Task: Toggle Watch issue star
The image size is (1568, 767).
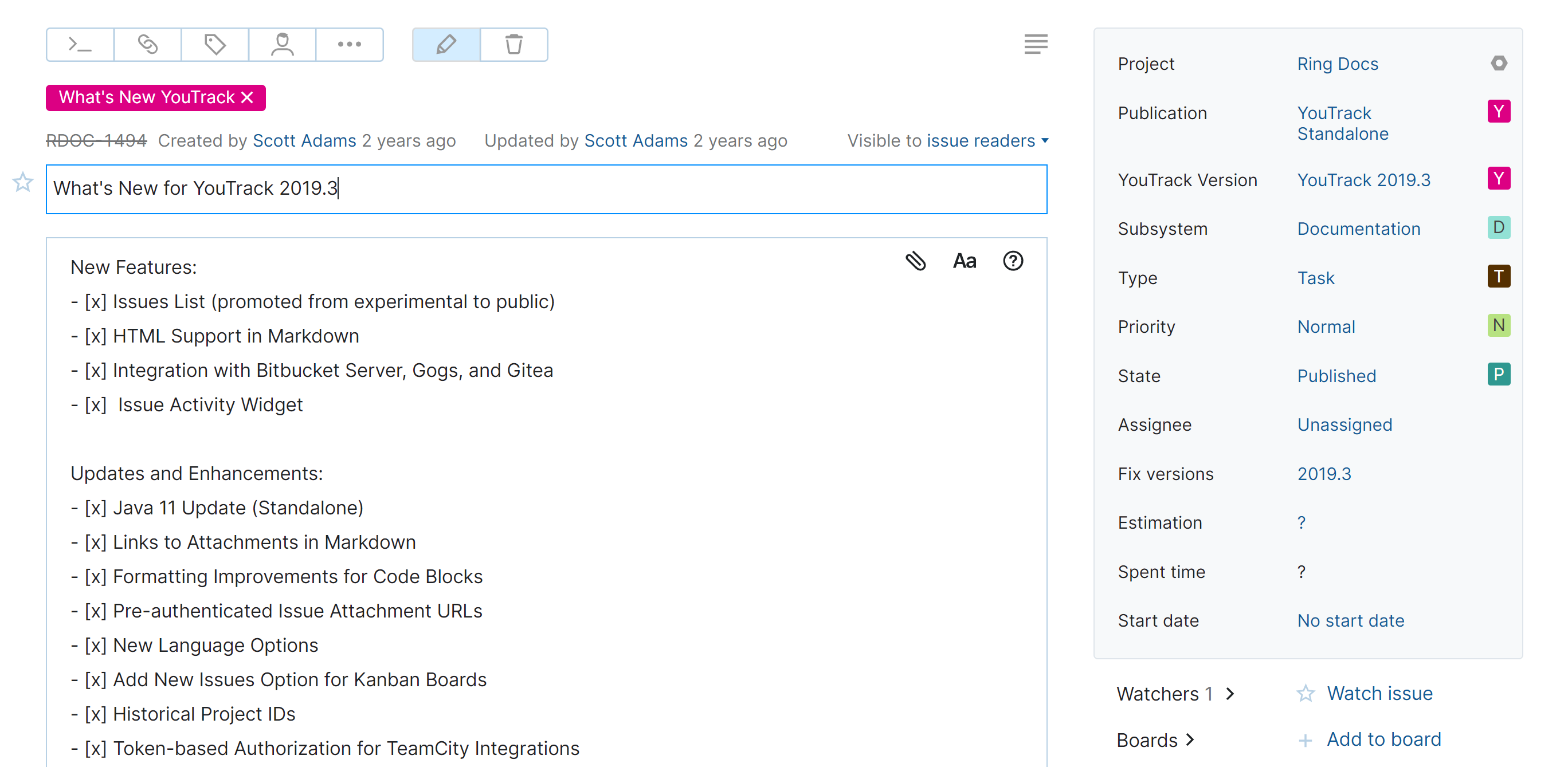Action: (1305, 694)
